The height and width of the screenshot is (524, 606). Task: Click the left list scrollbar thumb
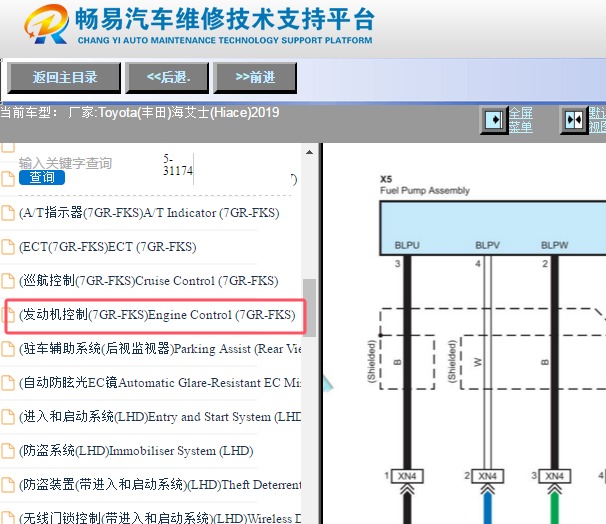pos(309,308)
